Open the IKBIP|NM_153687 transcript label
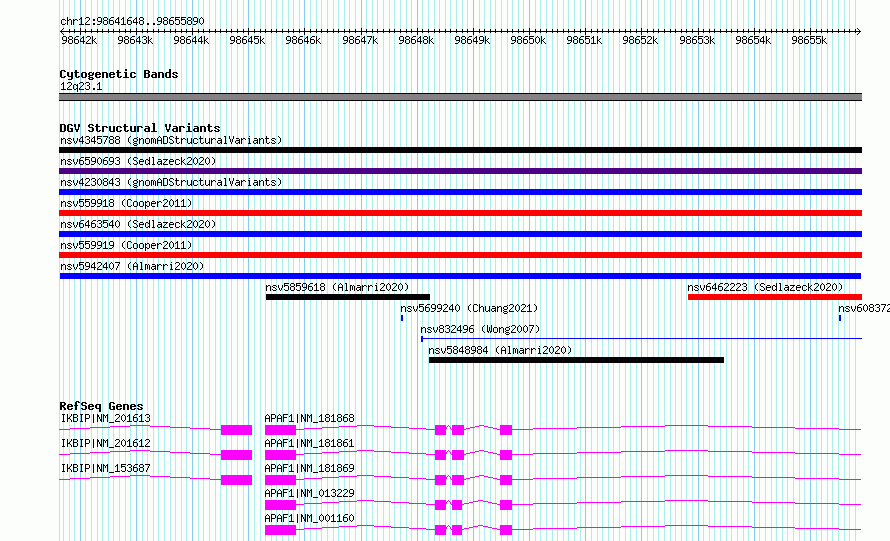 coord(106,468)
